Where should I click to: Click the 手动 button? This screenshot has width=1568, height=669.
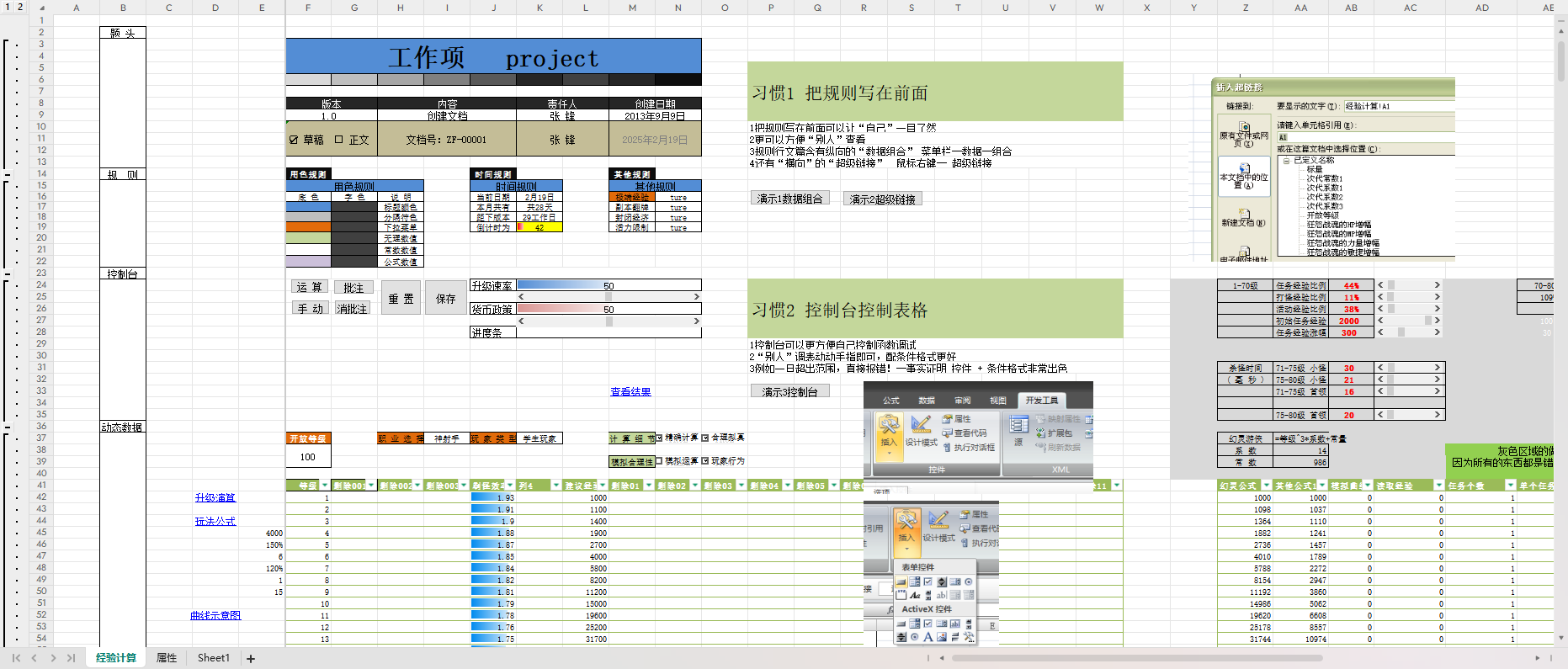(x=310, y=309)
